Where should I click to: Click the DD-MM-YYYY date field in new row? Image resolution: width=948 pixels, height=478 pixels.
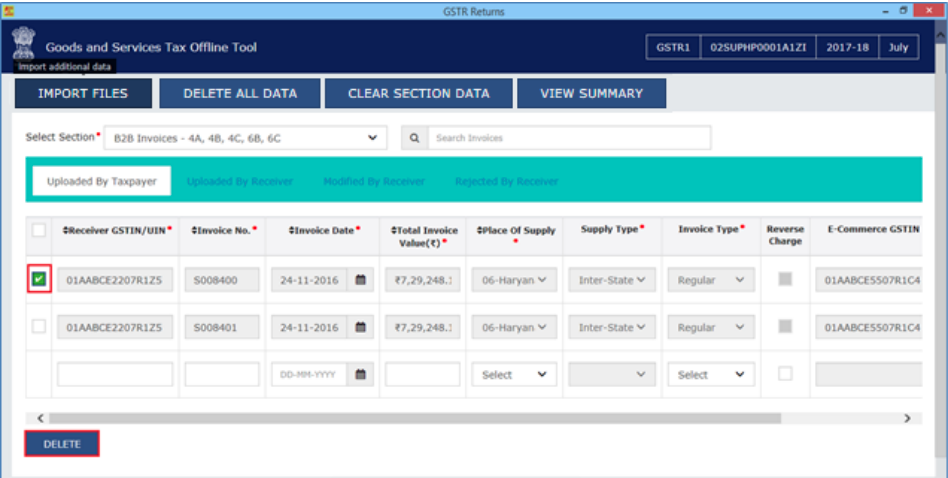click(x=309, y=375)
